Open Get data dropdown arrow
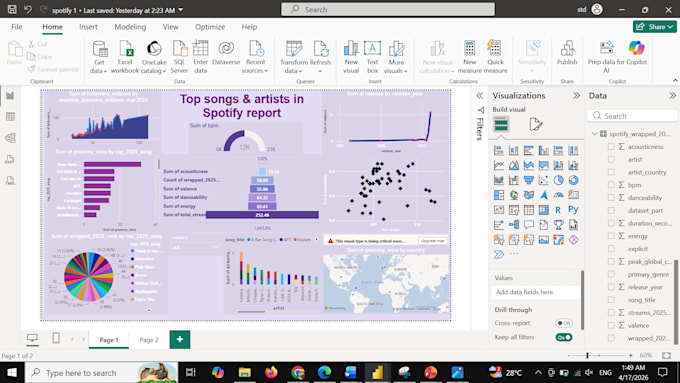Viewport: 680px width, 383px height. 105,71
